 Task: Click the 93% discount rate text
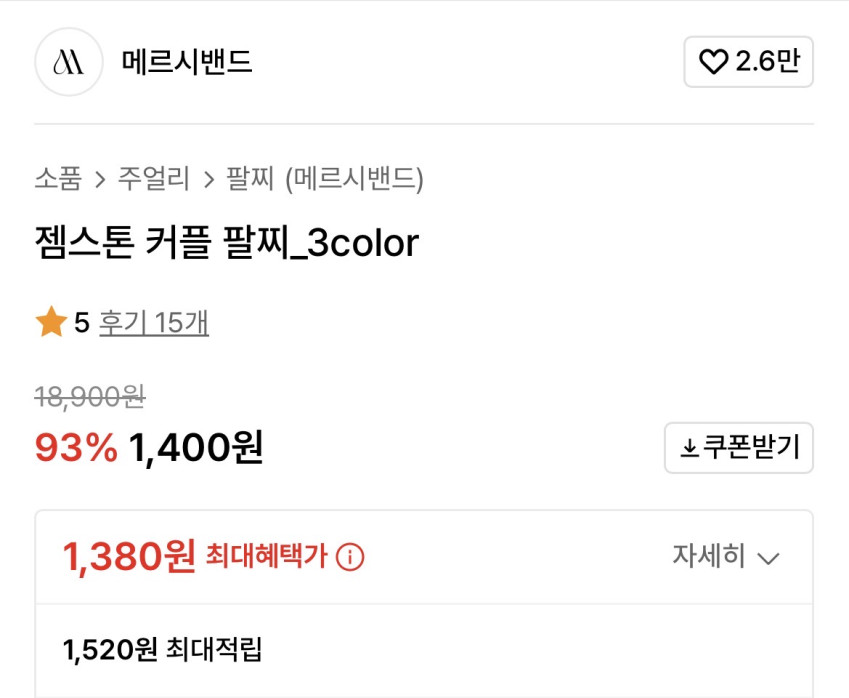click(76, 448)
